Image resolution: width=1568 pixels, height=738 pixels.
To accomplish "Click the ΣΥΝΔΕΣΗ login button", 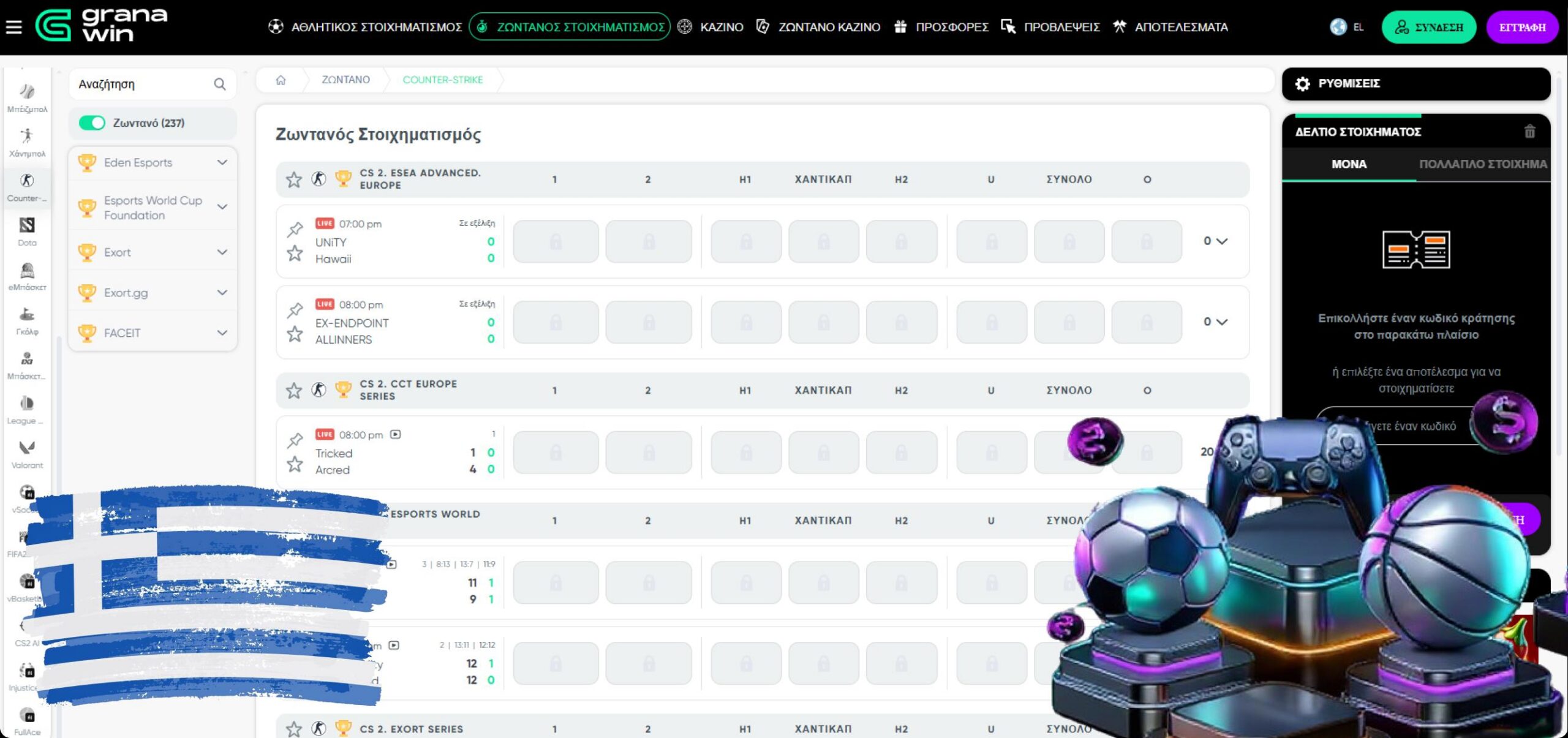I will point(1428,27).
